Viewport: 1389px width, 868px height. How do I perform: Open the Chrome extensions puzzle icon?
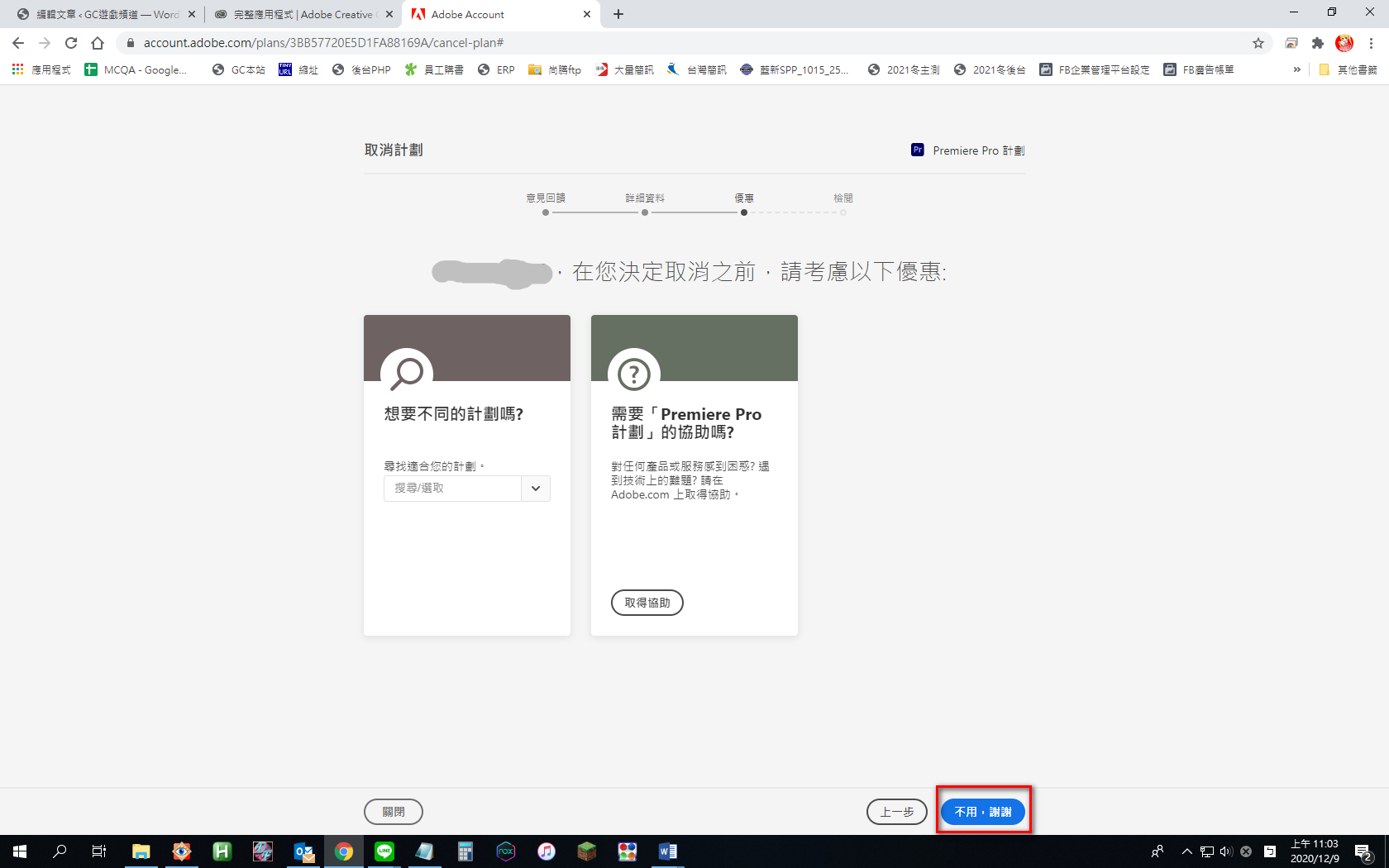(x=1318, y=43)
